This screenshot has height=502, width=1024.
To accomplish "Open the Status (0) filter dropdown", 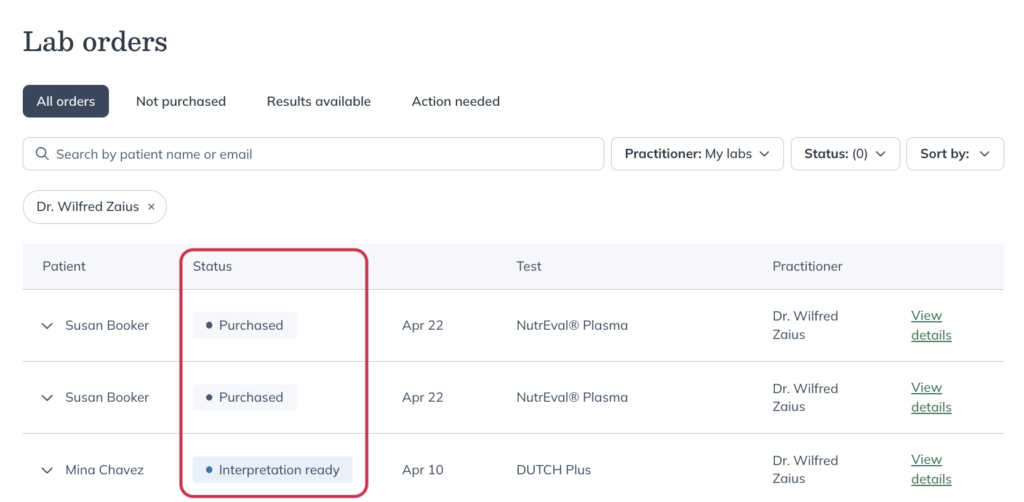I will (845, 154).
